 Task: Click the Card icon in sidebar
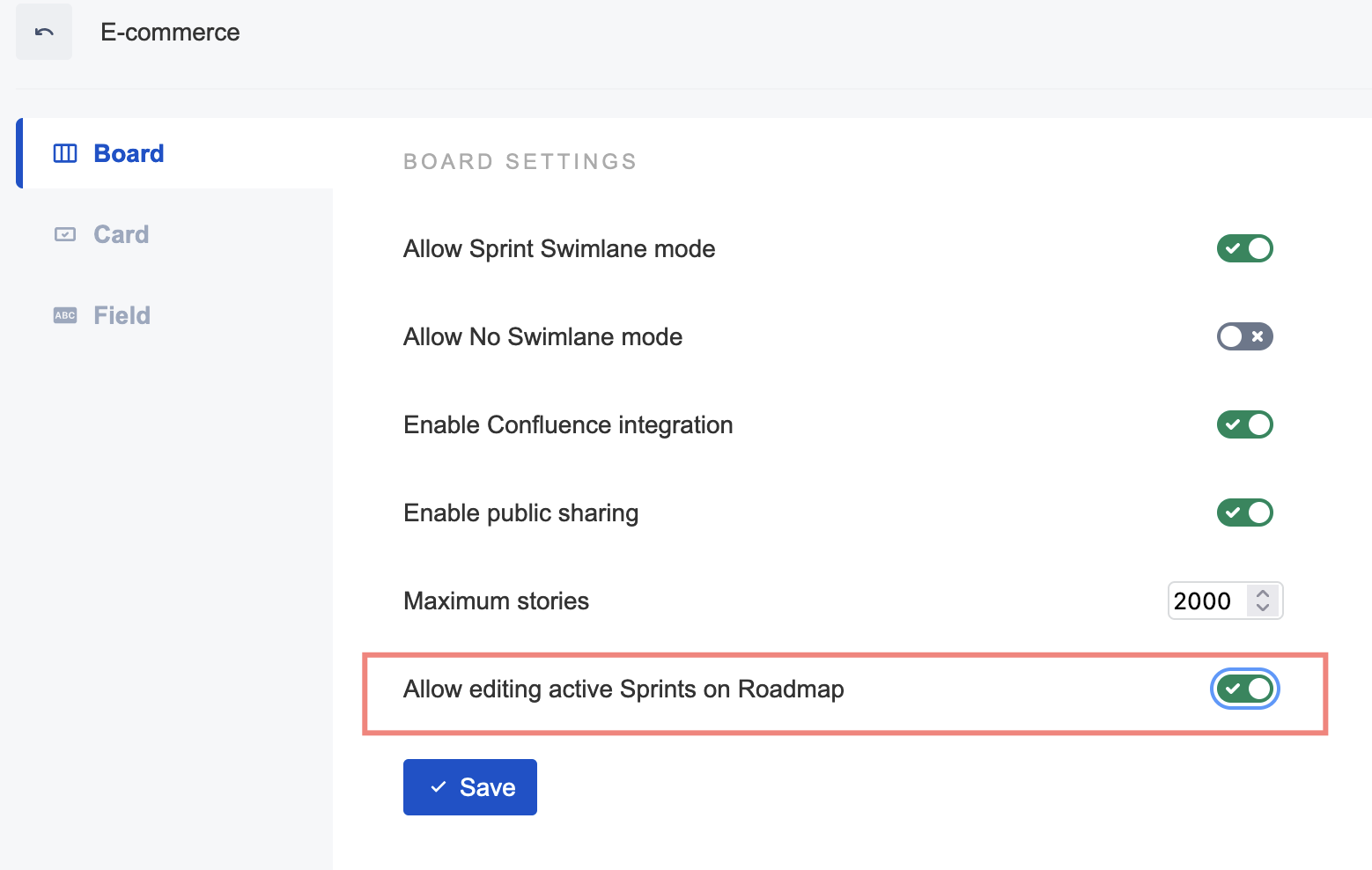(65, 234)
